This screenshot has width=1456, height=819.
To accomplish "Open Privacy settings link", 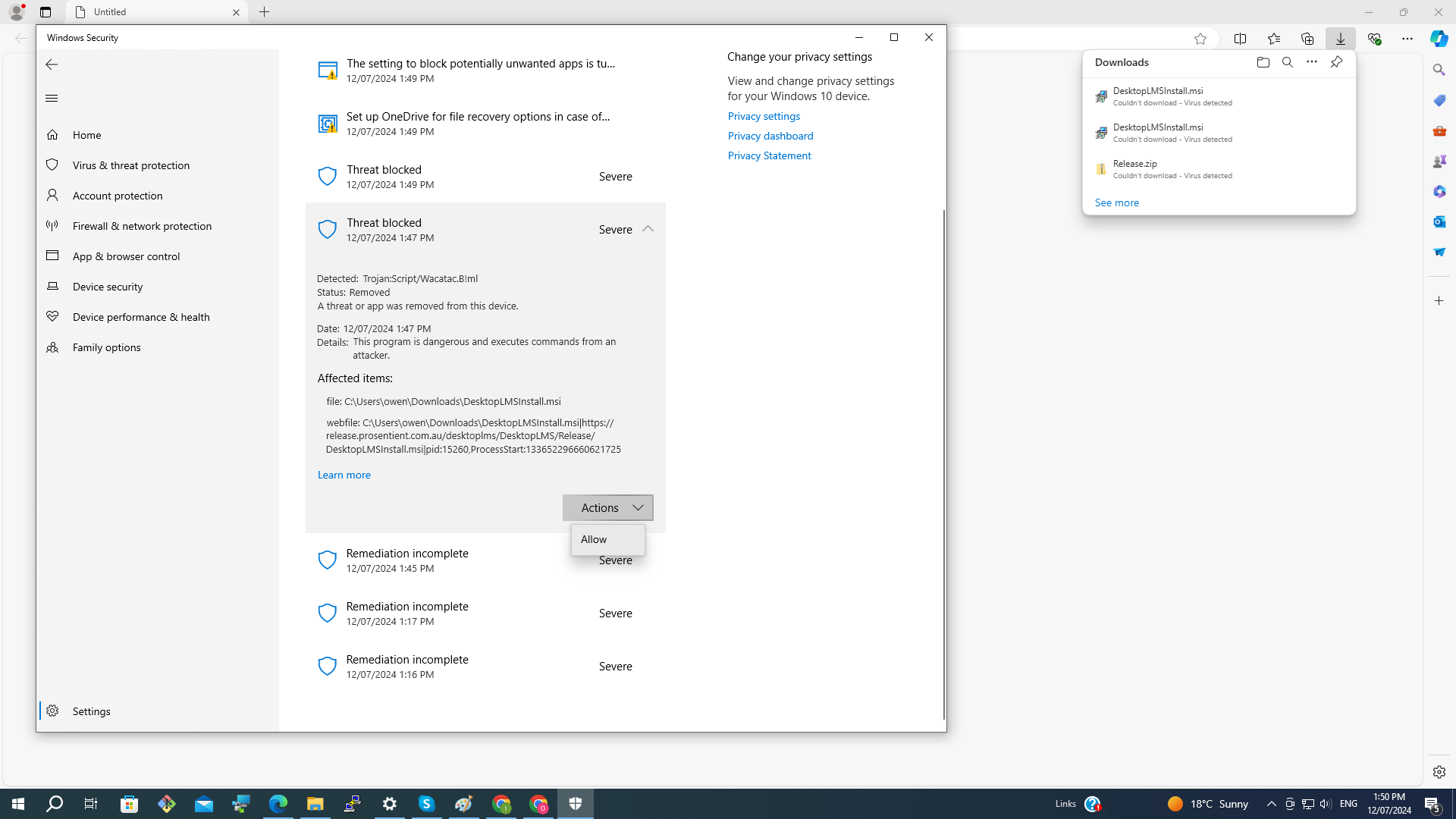I will tap(764, 116).
